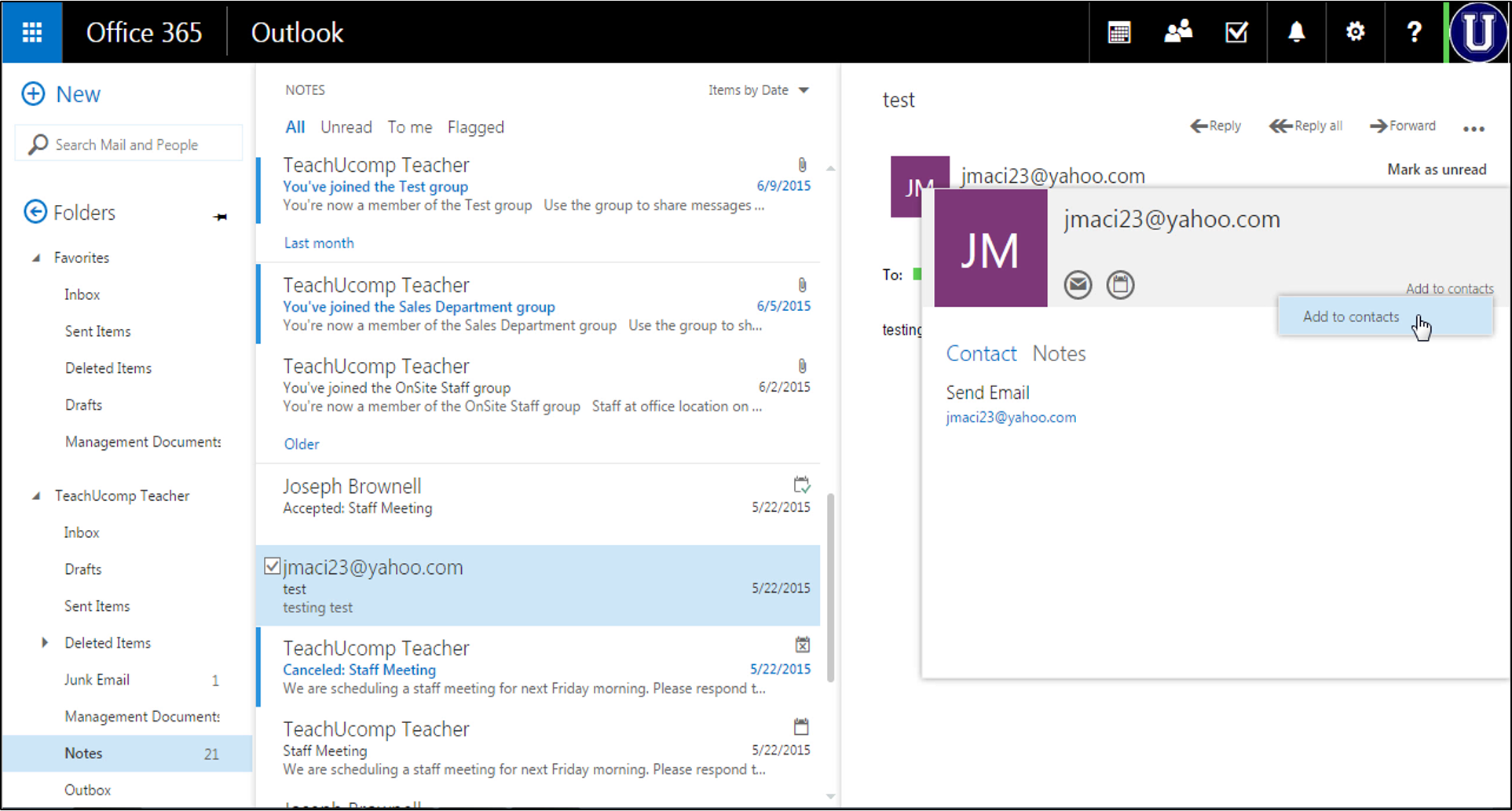Filter messages by Unread
Viewport: 1512px width, 811px height.
pyautogui.click(x=346, y=127)
